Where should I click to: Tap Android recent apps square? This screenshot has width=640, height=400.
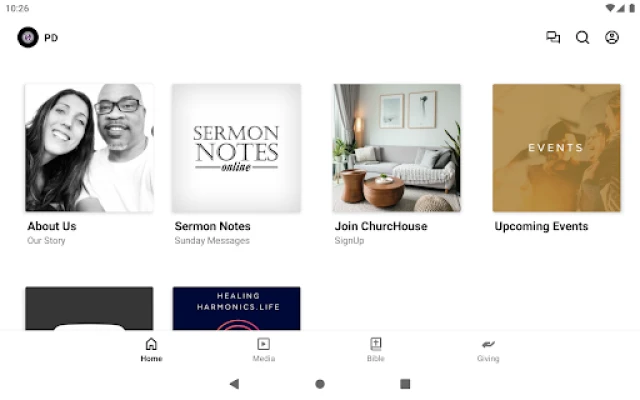[x=405, y=384]
